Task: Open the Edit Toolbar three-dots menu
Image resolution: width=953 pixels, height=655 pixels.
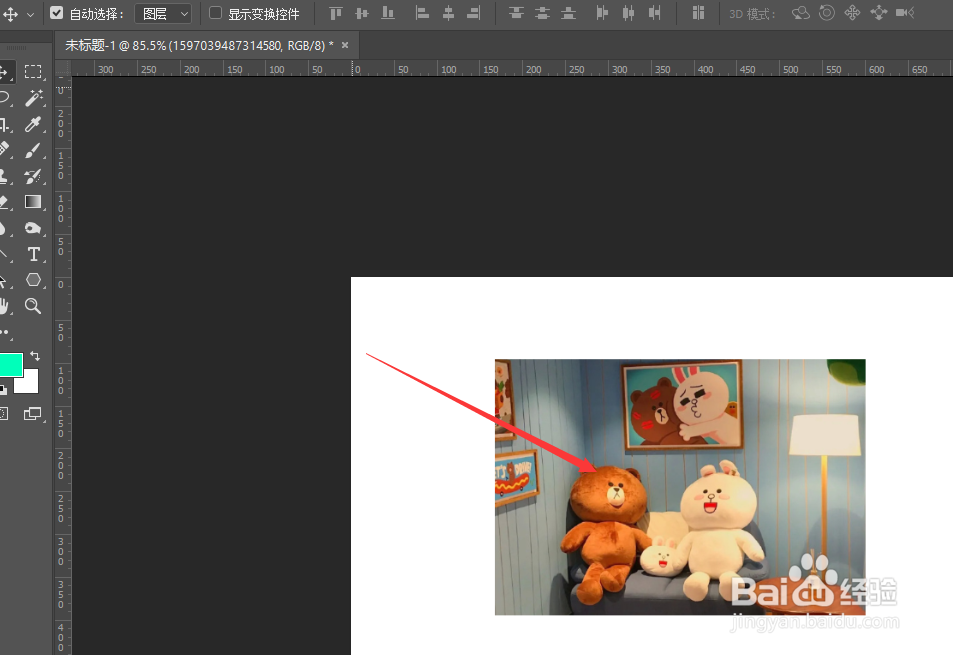Action: coord(5,332)
